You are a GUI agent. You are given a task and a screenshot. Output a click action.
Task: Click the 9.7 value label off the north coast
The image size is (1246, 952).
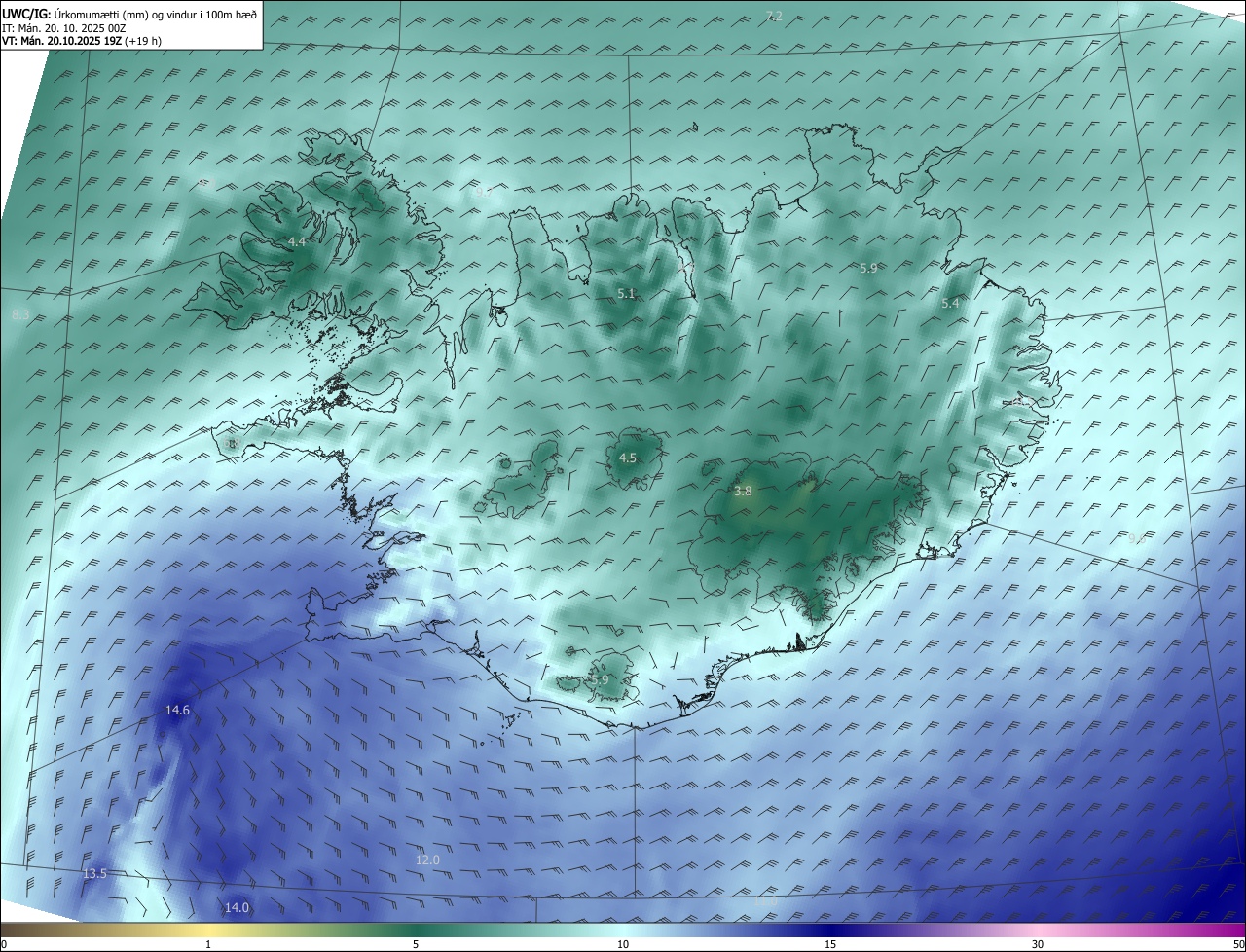[x=483, y=193]
